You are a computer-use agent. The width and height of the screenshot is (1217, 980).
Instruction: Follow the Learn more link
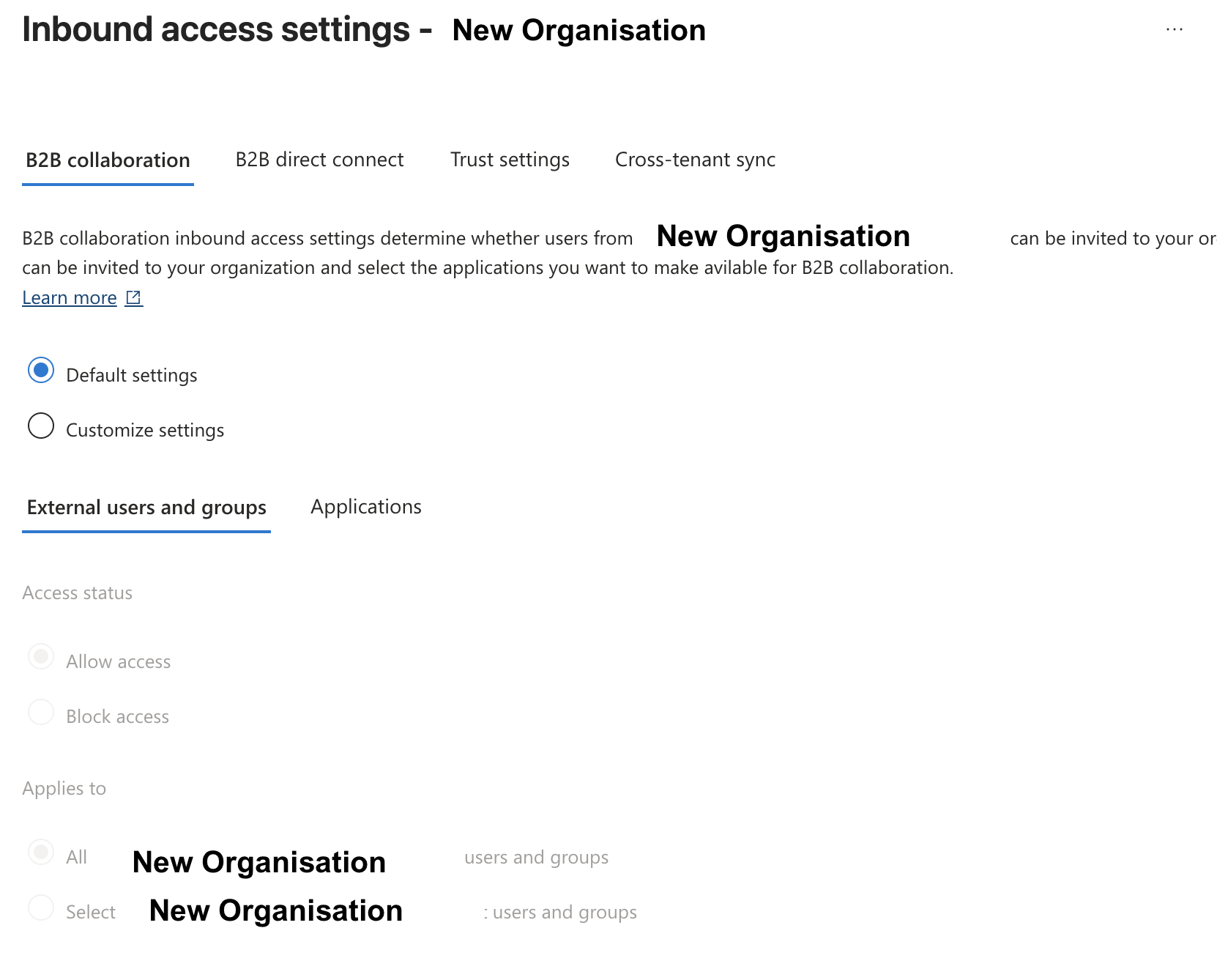click(x=70, y=298)
